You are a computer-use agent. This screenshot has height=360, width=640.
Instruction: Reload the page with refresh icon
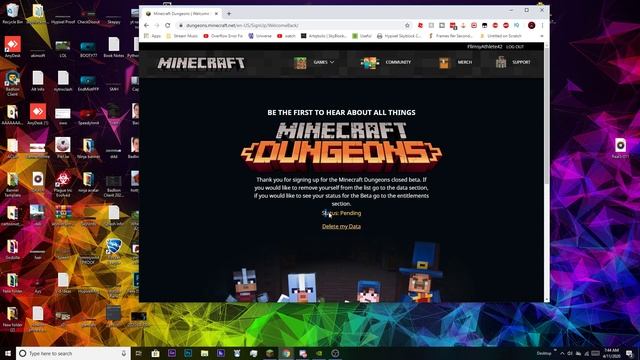pyautogui.click(x=167, y=25)
